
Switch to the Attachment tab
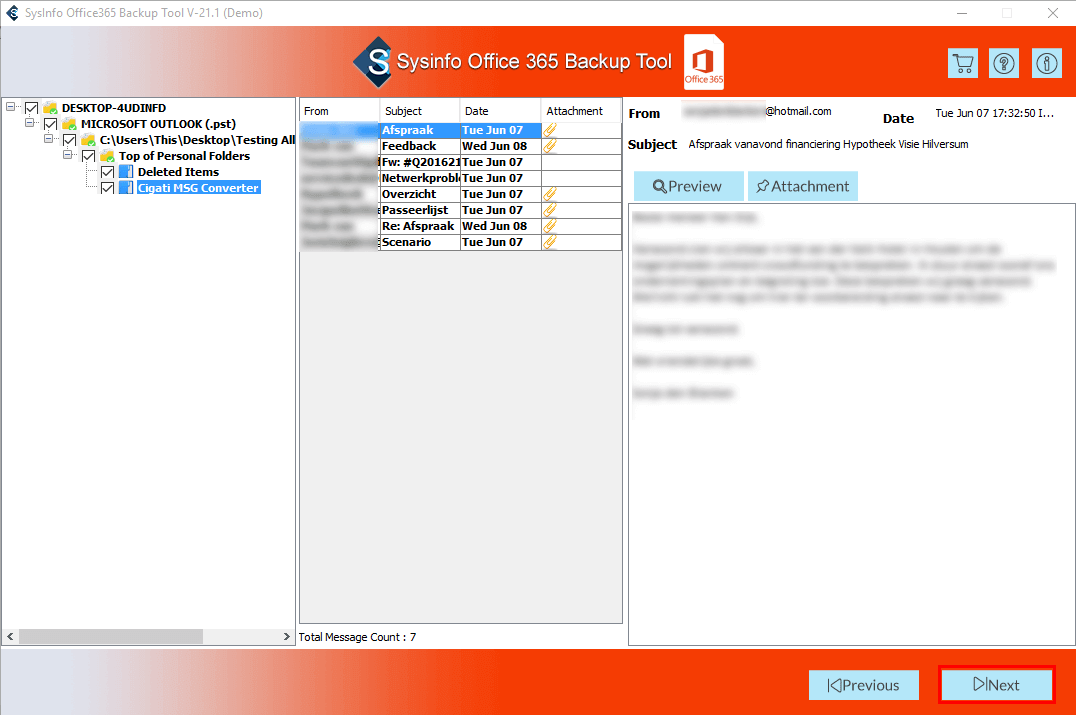pos(803,186)
